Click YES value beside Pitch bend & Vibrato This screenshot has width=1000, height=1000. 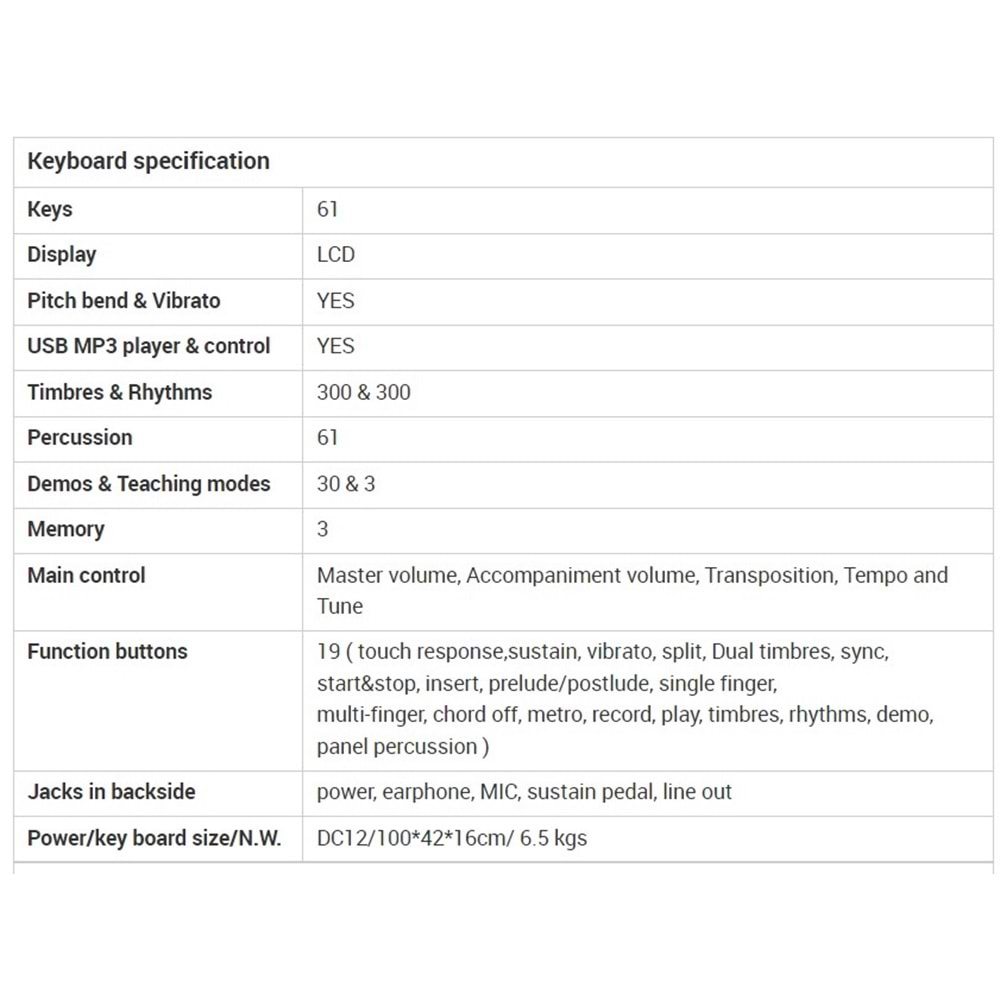point(336,301)
